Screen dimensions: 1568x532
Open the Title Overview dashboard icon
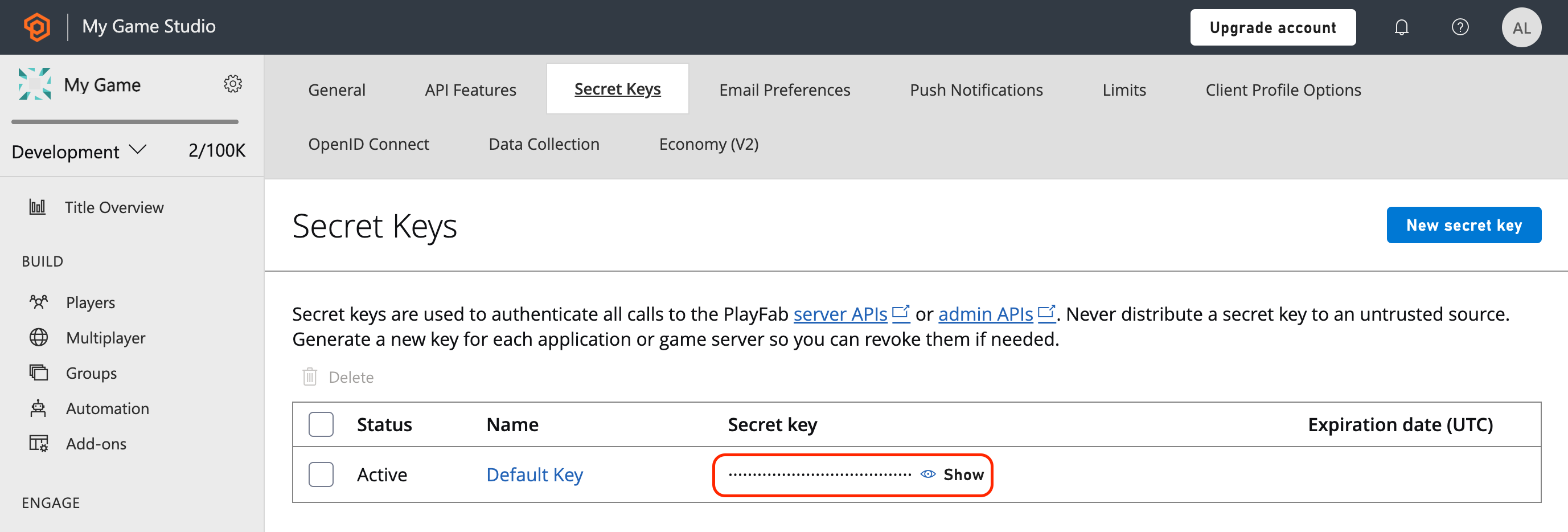pos(38,207)
